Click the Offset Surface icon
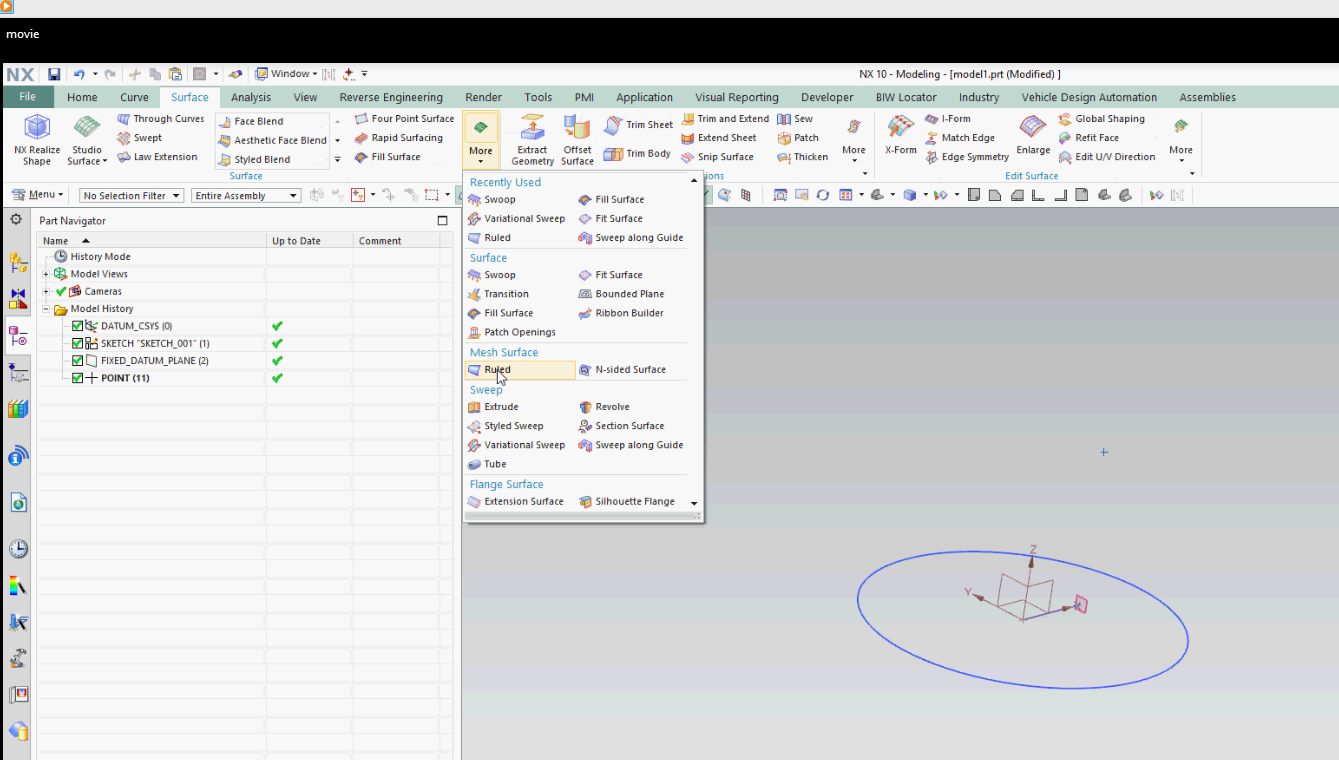Screen dimensions: 1339x760 577,128
